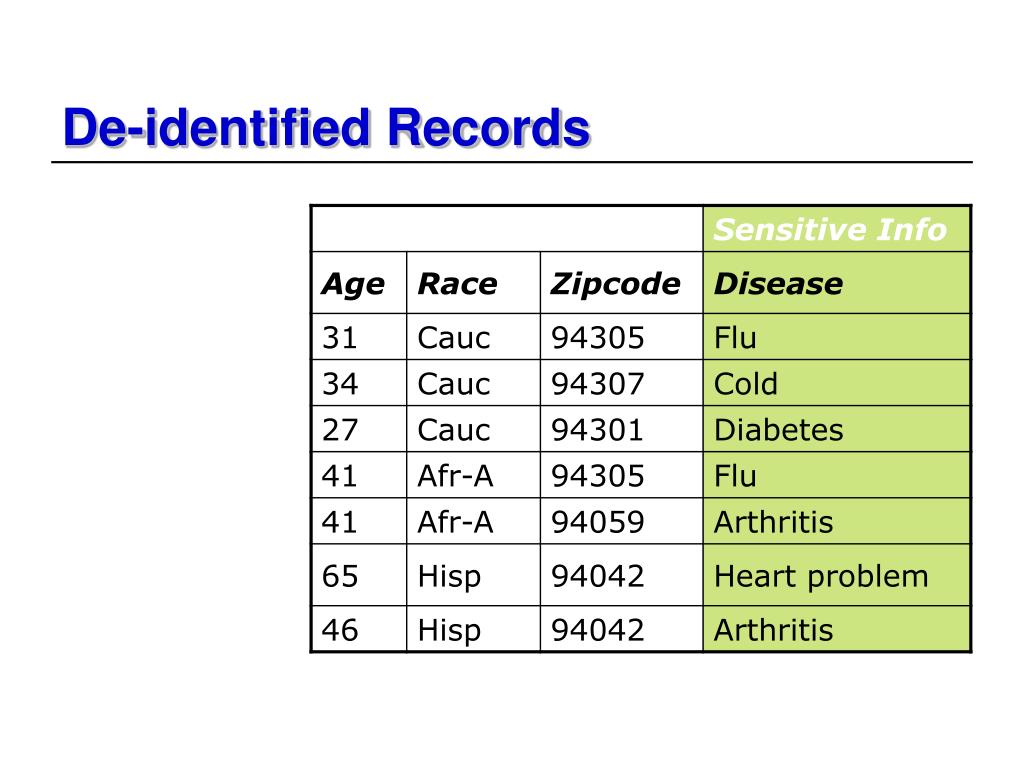Image resolution: width=1024 pixels, height=768 pixels.
Task: Select zipcode cell 94301
Action: (x=622, y=429)
